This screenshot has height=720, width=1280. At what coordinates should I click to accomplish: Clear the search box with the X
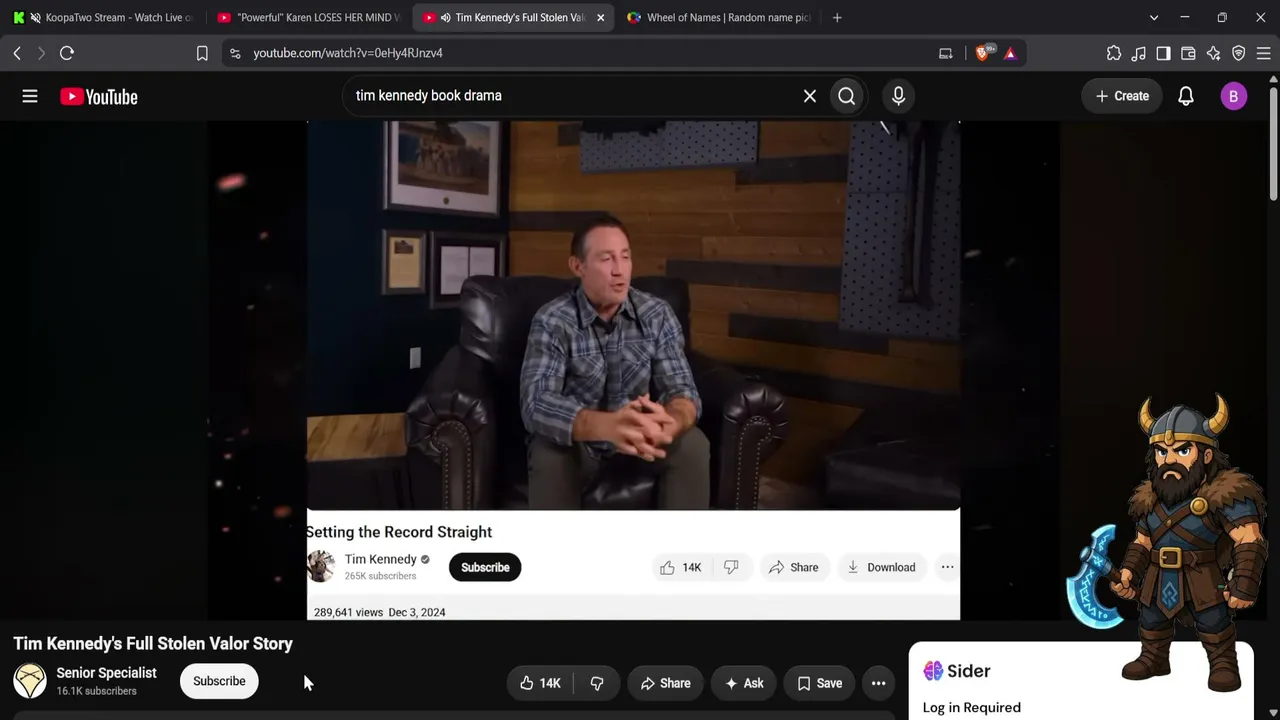coord(810,96)
